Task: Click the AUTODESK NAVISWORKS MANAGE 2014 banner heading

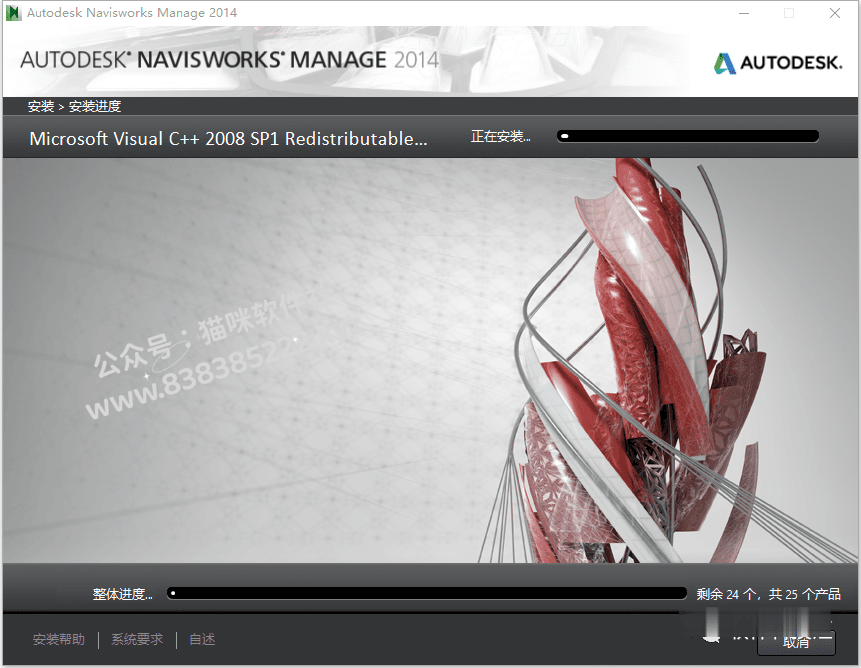Action: click(230, 60)
